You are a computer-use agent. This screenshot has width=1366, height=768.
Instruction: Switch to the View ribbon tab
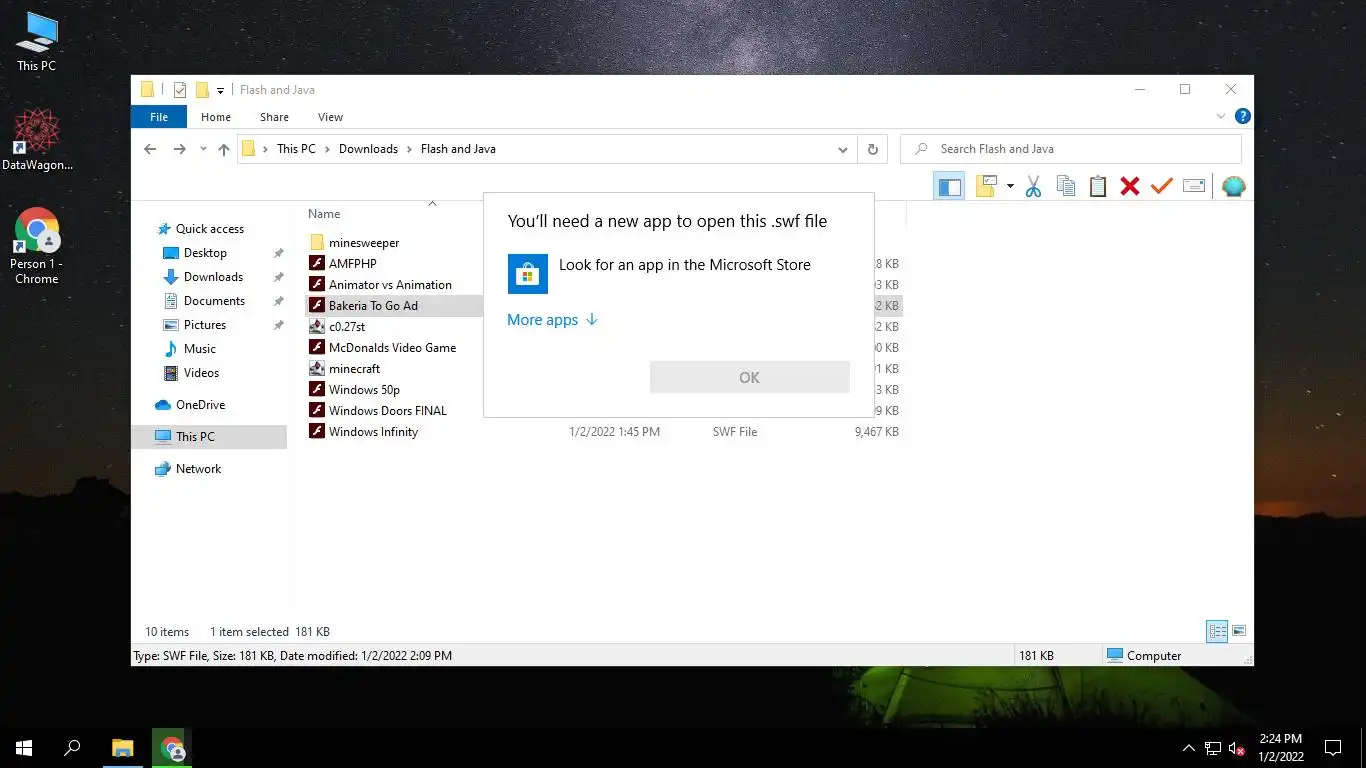(x=330, y=117)
